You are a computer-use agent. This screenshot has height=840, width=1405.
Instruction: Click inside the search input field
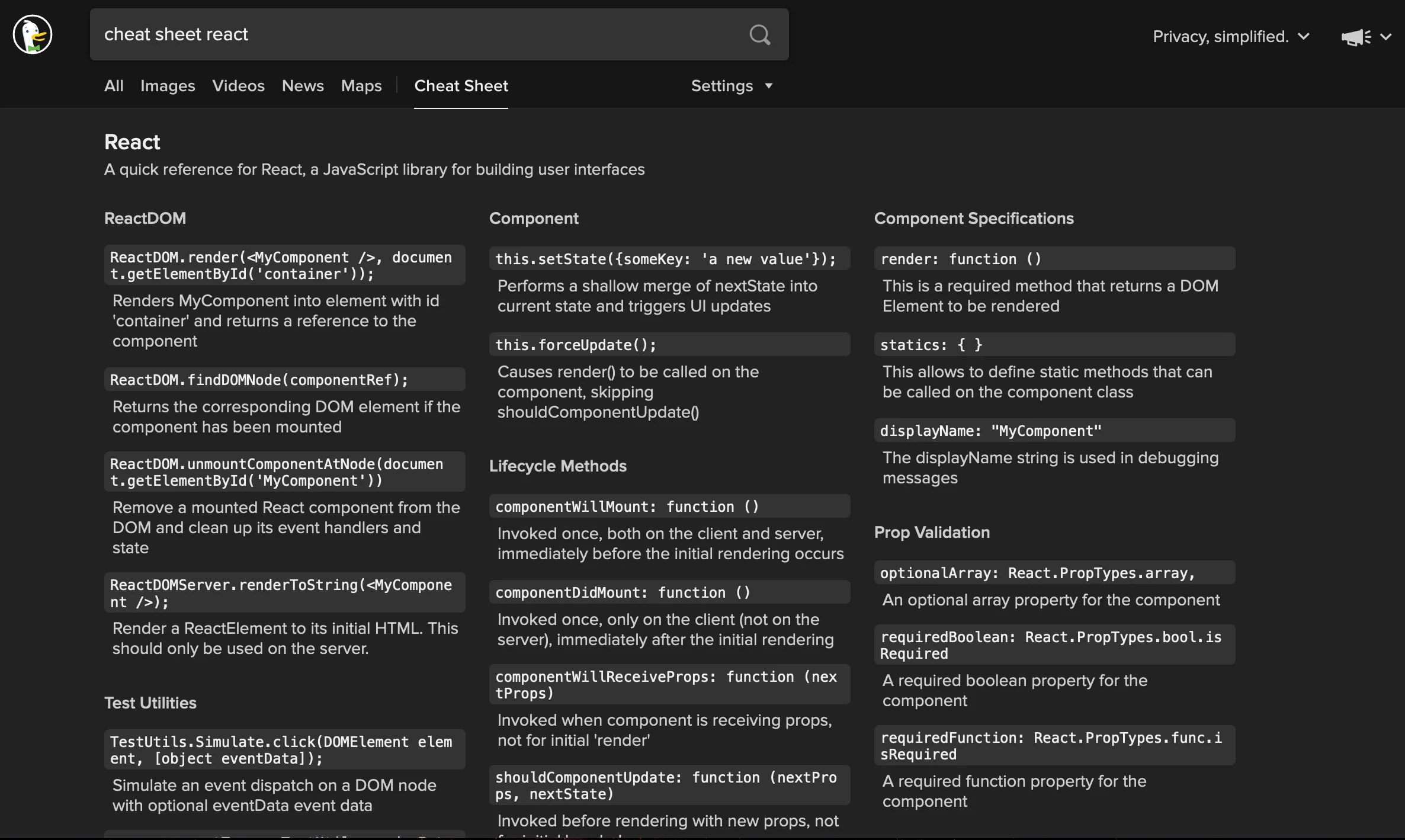point(415,34)
